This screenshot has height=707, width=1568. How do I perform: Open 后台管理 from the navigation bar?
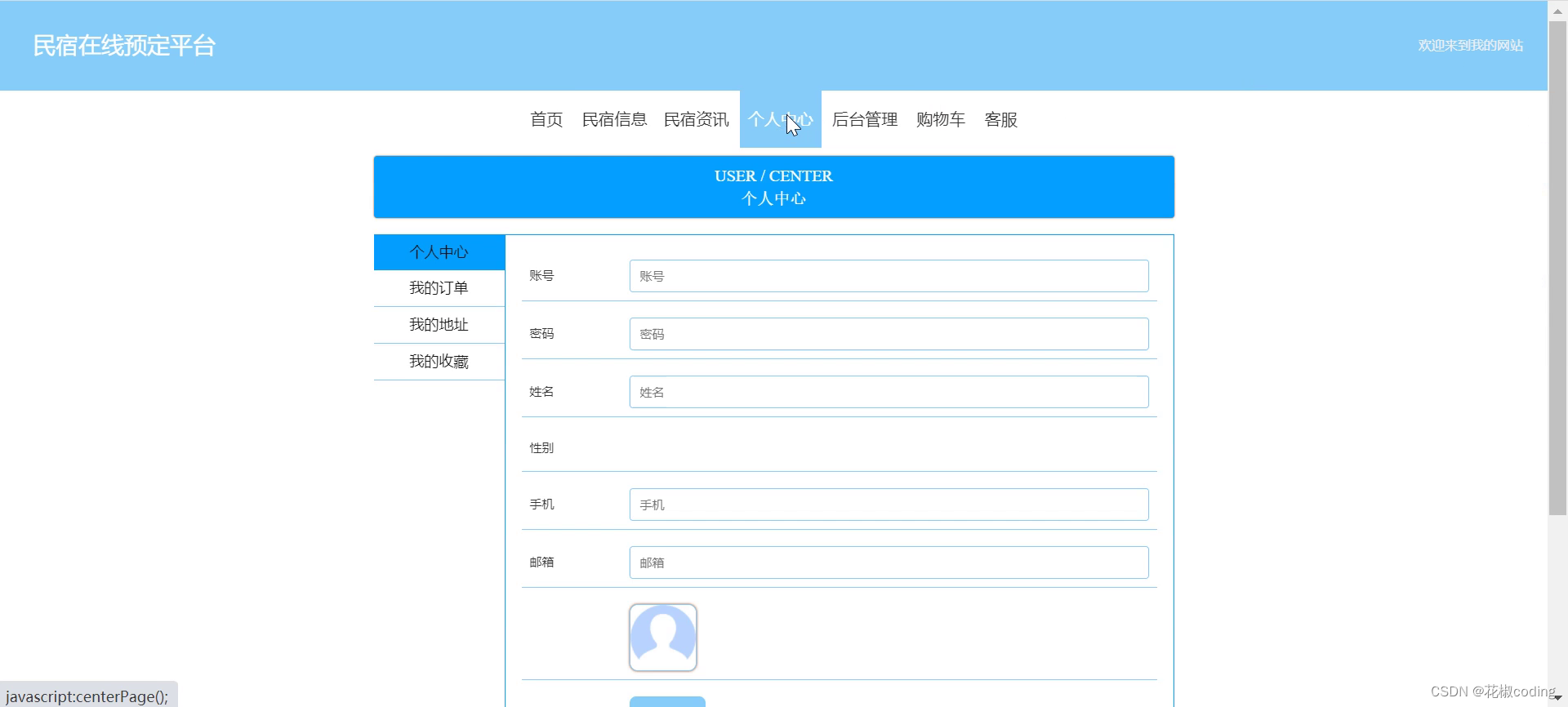864,119
